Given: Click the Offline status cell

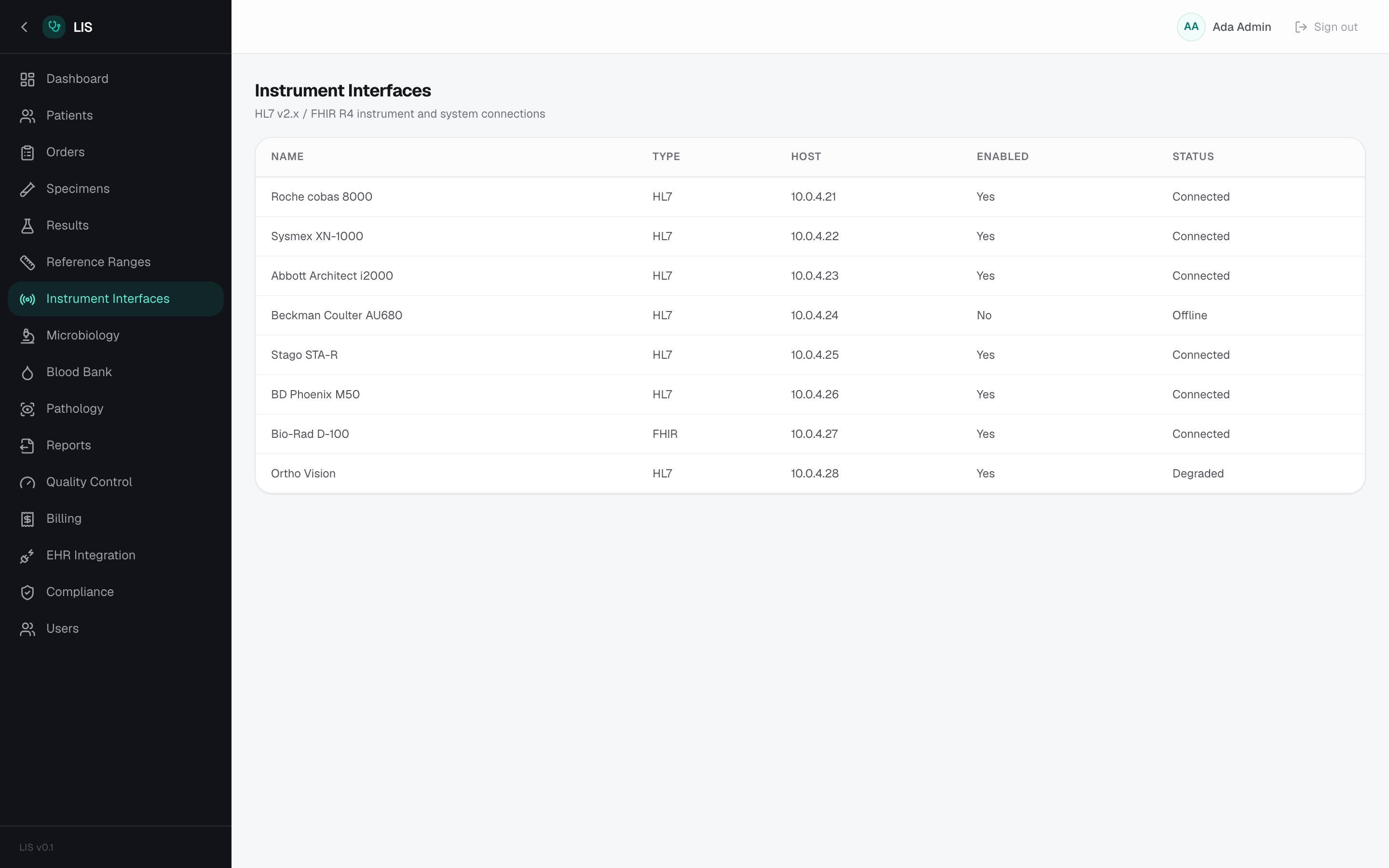Looking at the screenshot, I should (1189, 316).
